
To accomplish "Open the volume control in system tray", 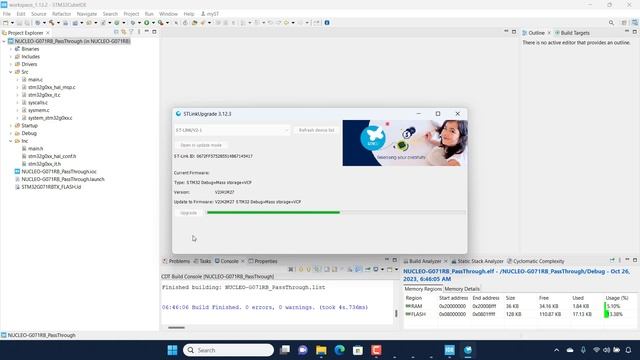I will pos(607,350).
